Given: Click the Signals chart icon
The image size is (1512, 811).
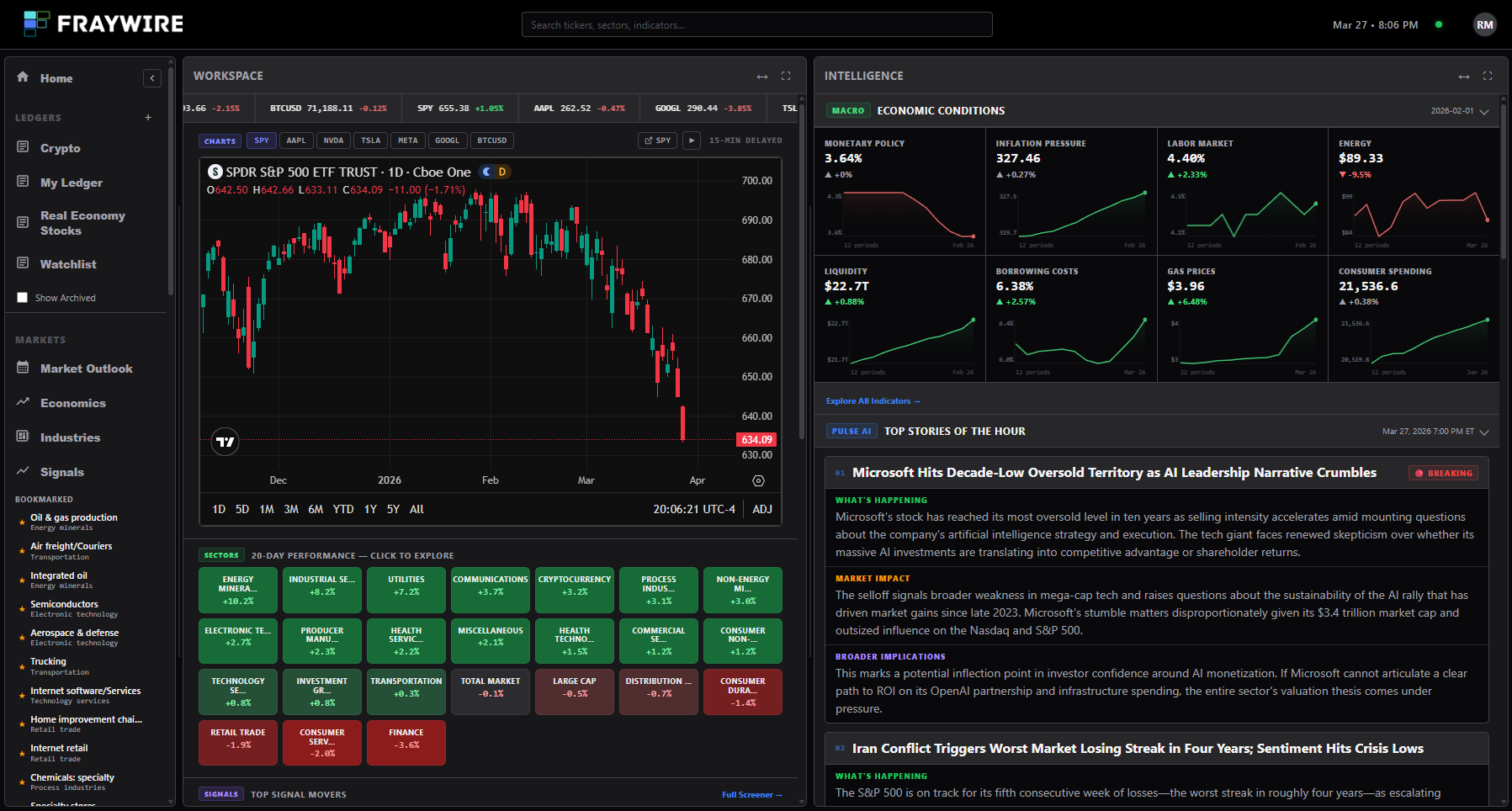Looking at the screenshot, I should click(23, 471).
